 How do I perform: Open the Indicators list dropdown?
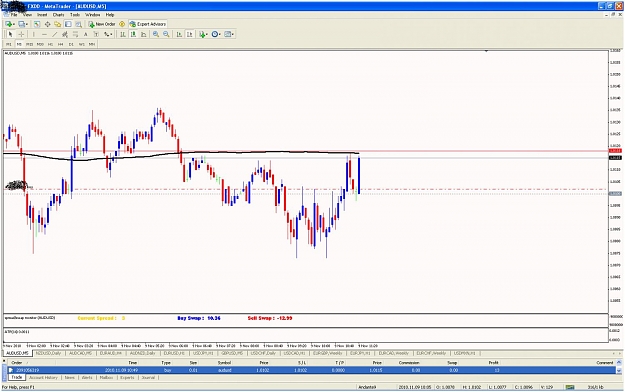click(203, 34)
